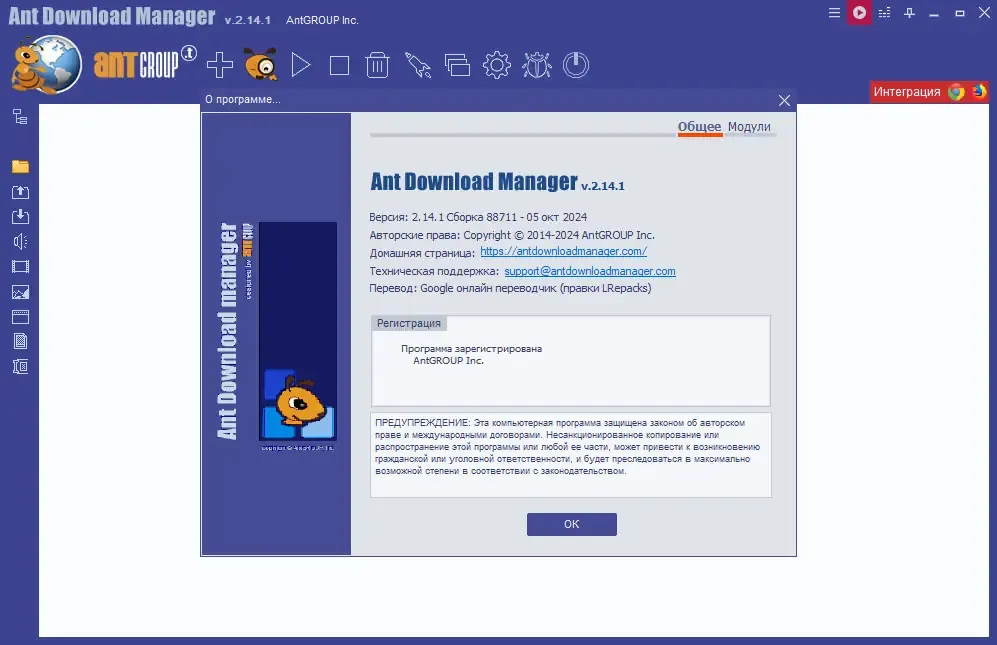Click the Авторские права copyright line

(x=512, y=235)
